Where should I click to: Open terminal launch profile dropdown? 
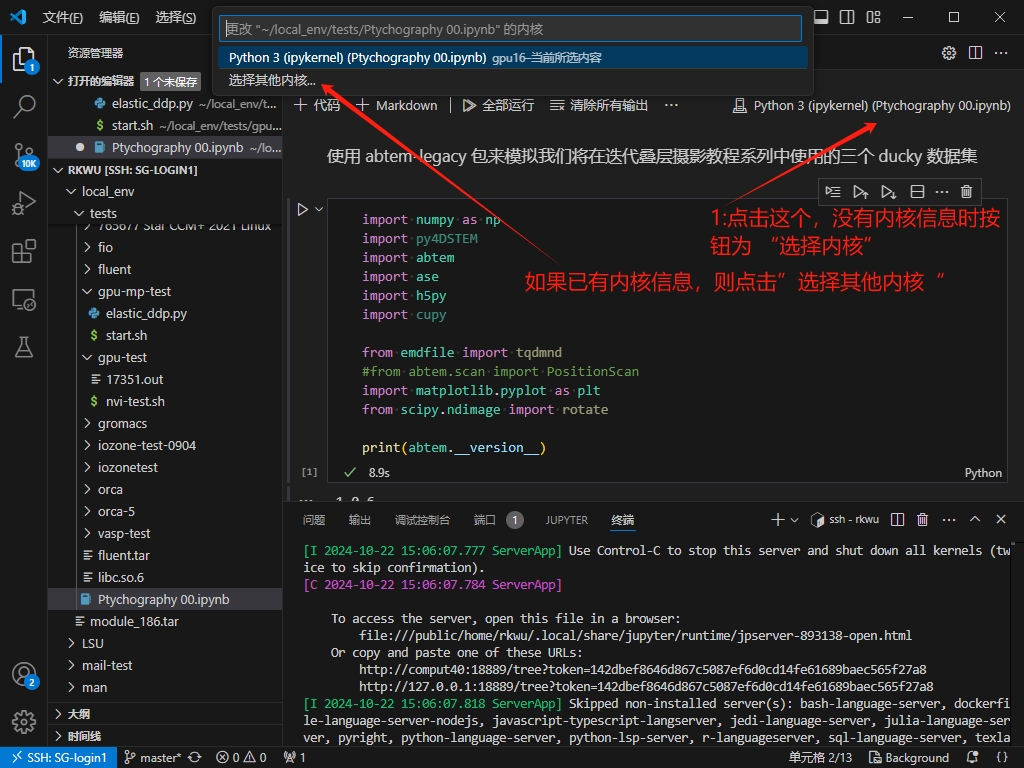coord(795,520)
